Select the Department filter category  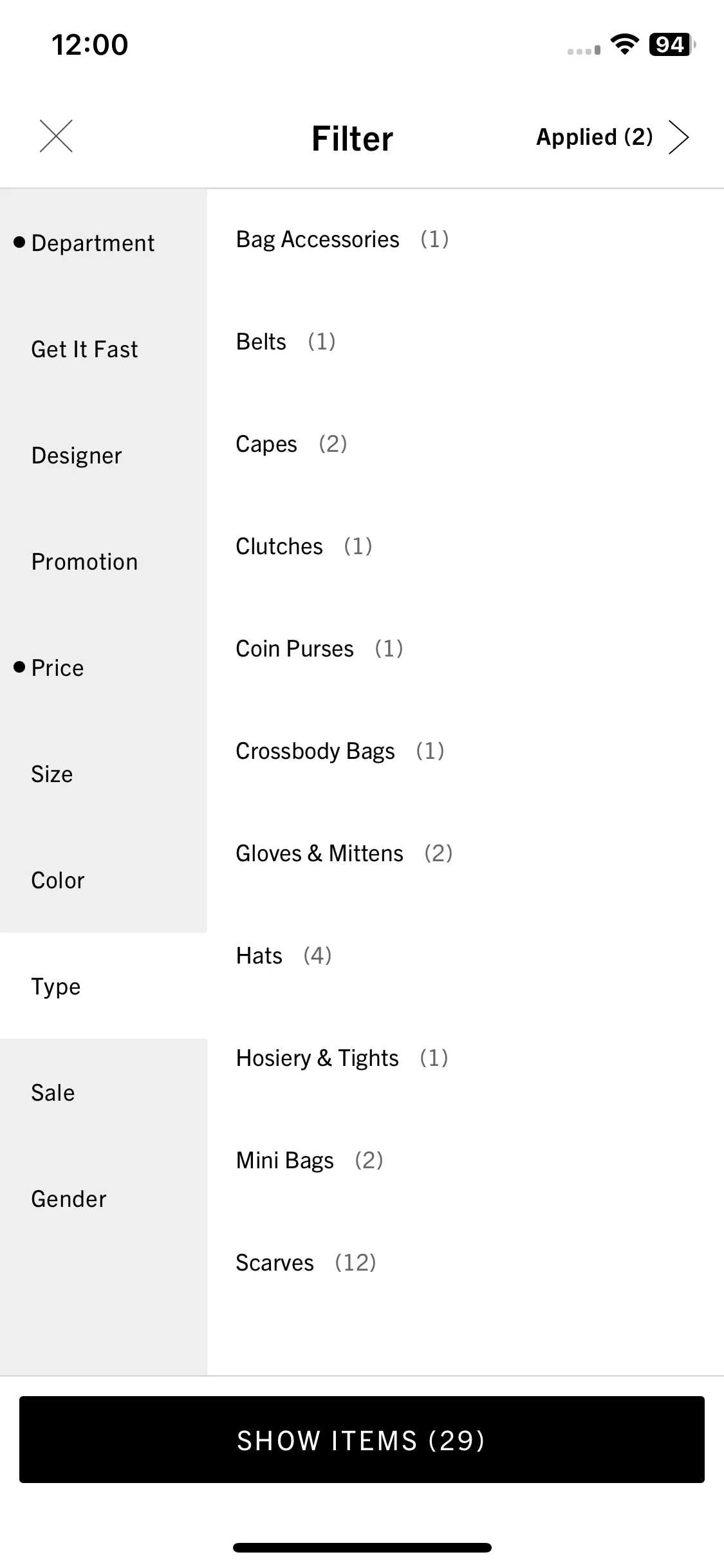pyautogui.click(x=104, y=243)
